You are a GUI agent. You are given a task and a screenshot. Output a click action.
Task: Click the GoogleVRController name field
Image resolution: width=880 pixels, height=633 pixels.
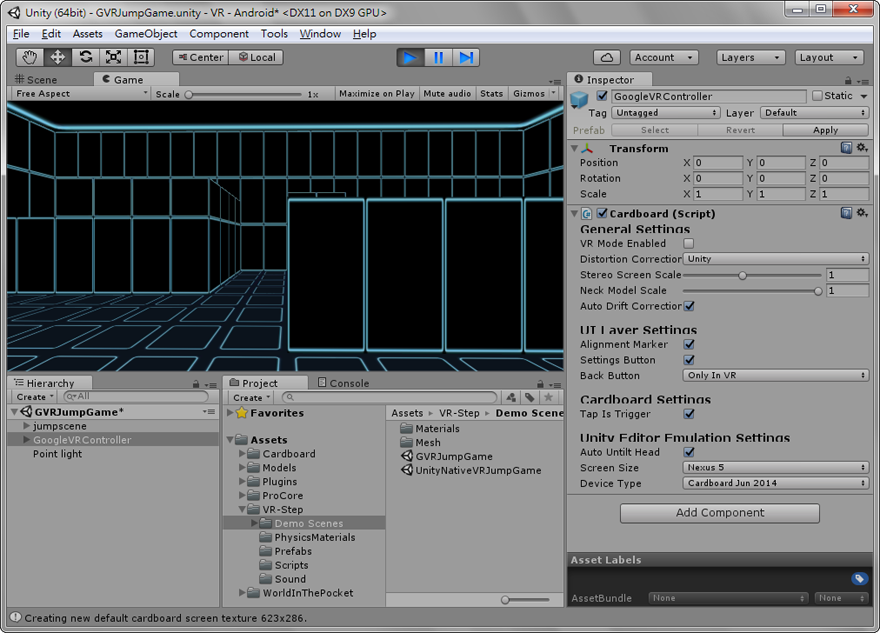[708, 97]
